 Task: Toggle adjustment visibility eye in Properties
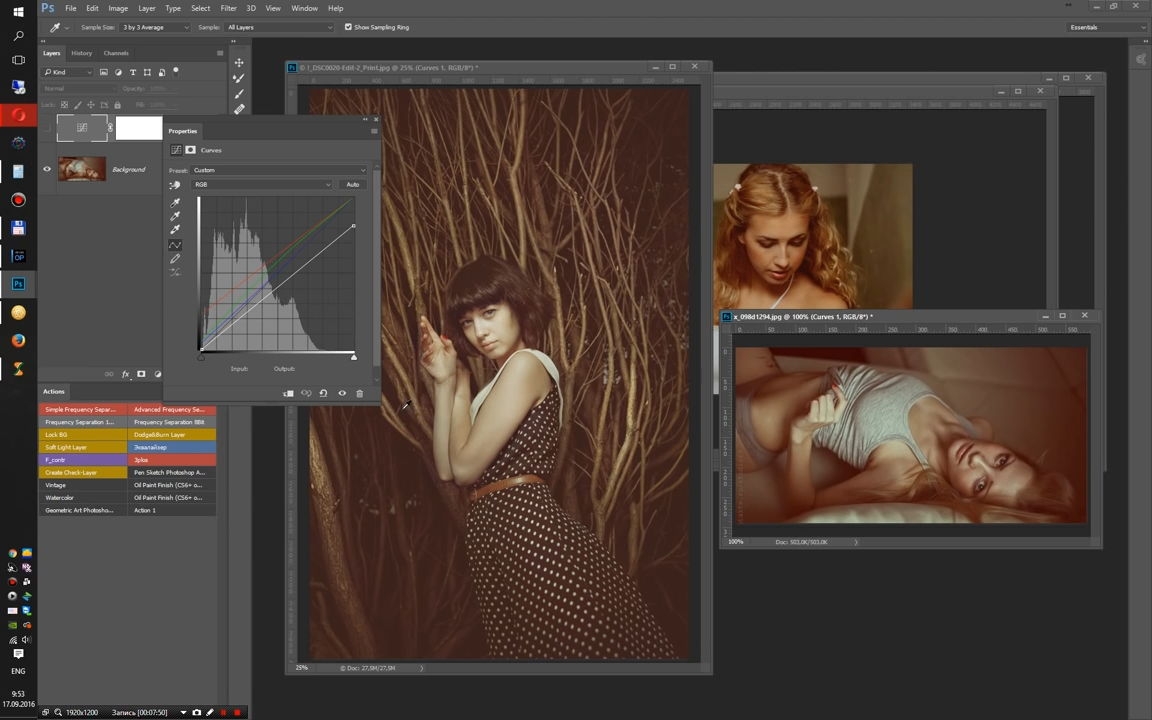tap(342, 393)
